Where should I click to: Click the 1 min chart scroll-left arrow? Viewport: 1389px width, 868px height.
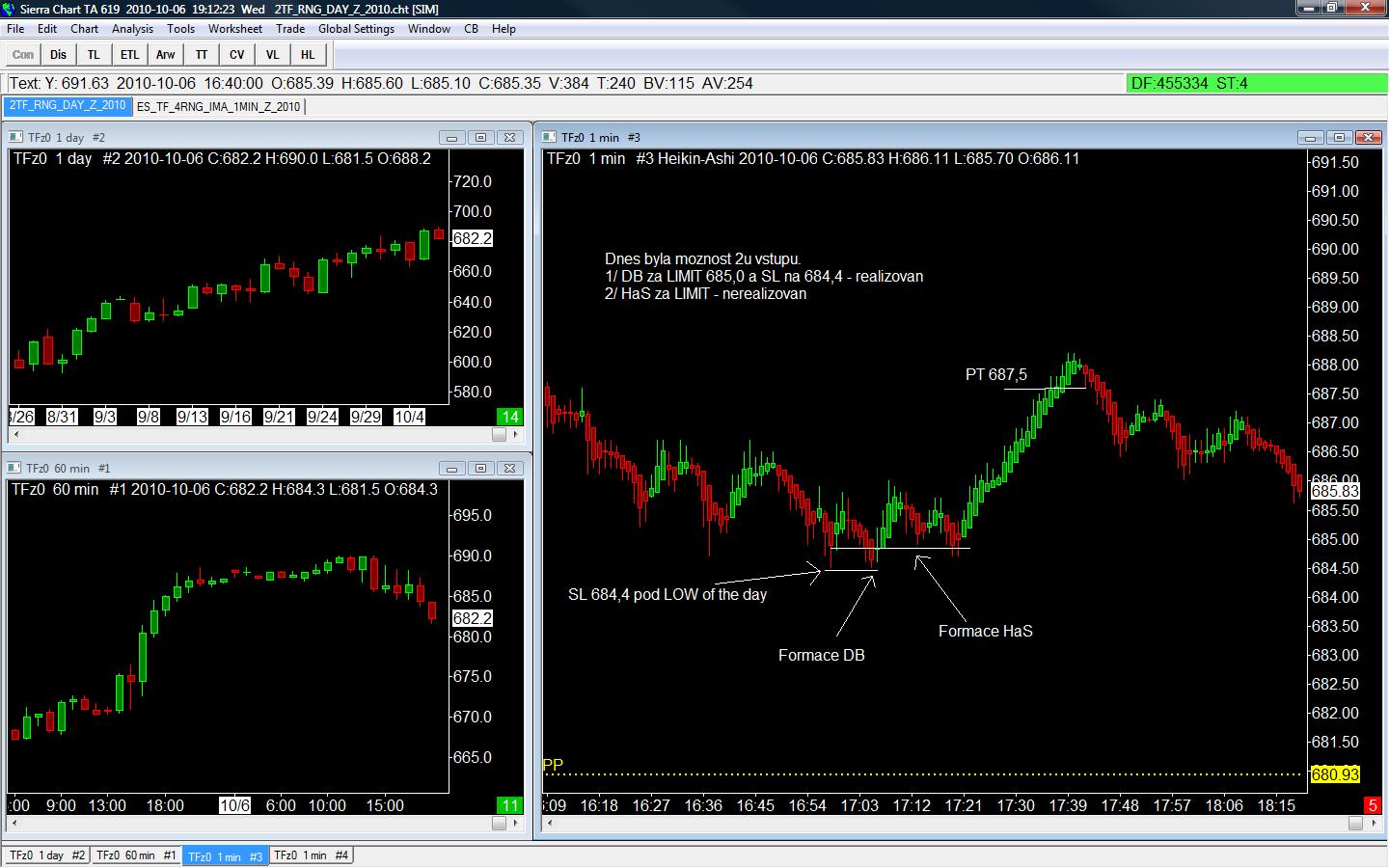[x=551, y=823]
